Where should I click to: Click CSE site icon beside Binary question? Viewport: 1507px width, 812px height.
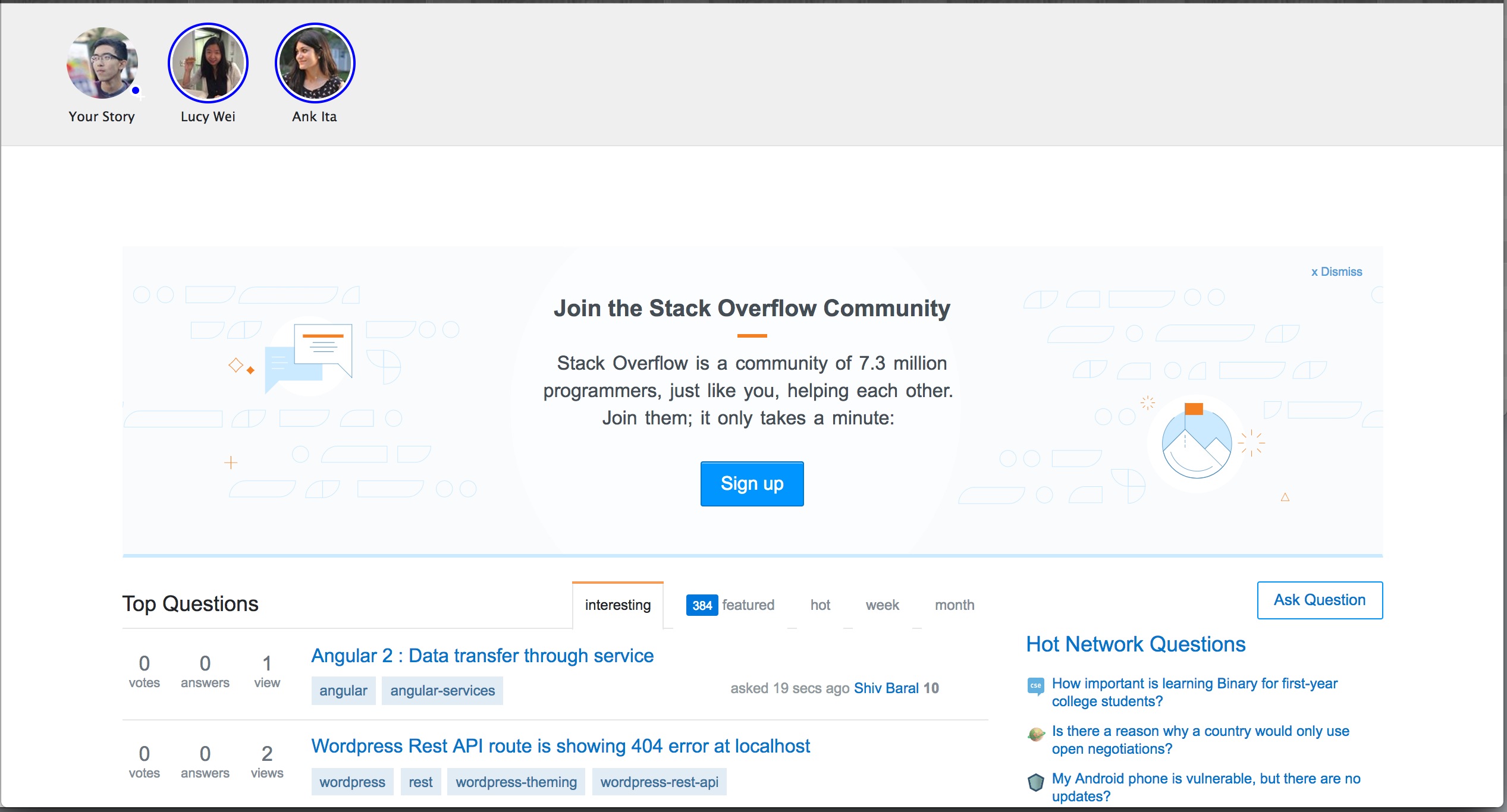1035,686
